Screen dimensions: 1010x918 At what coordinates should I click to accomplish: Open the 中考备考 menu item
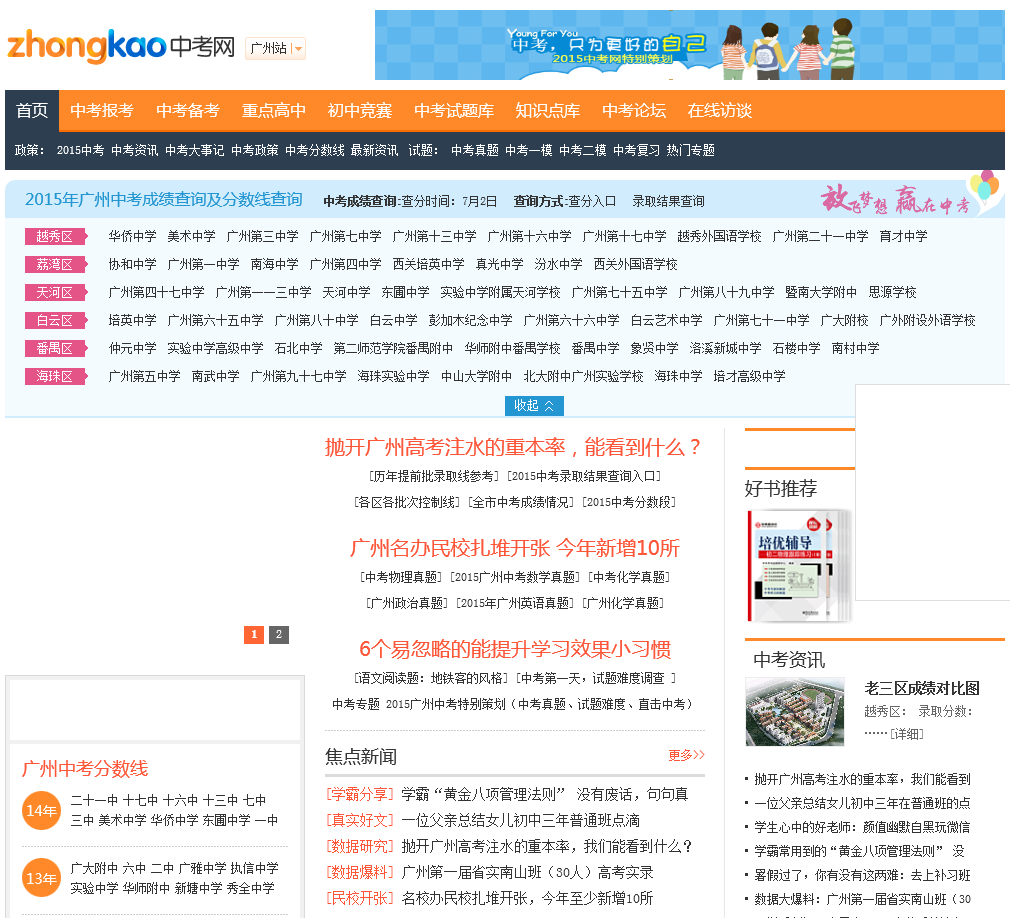[x=187, y=111]
